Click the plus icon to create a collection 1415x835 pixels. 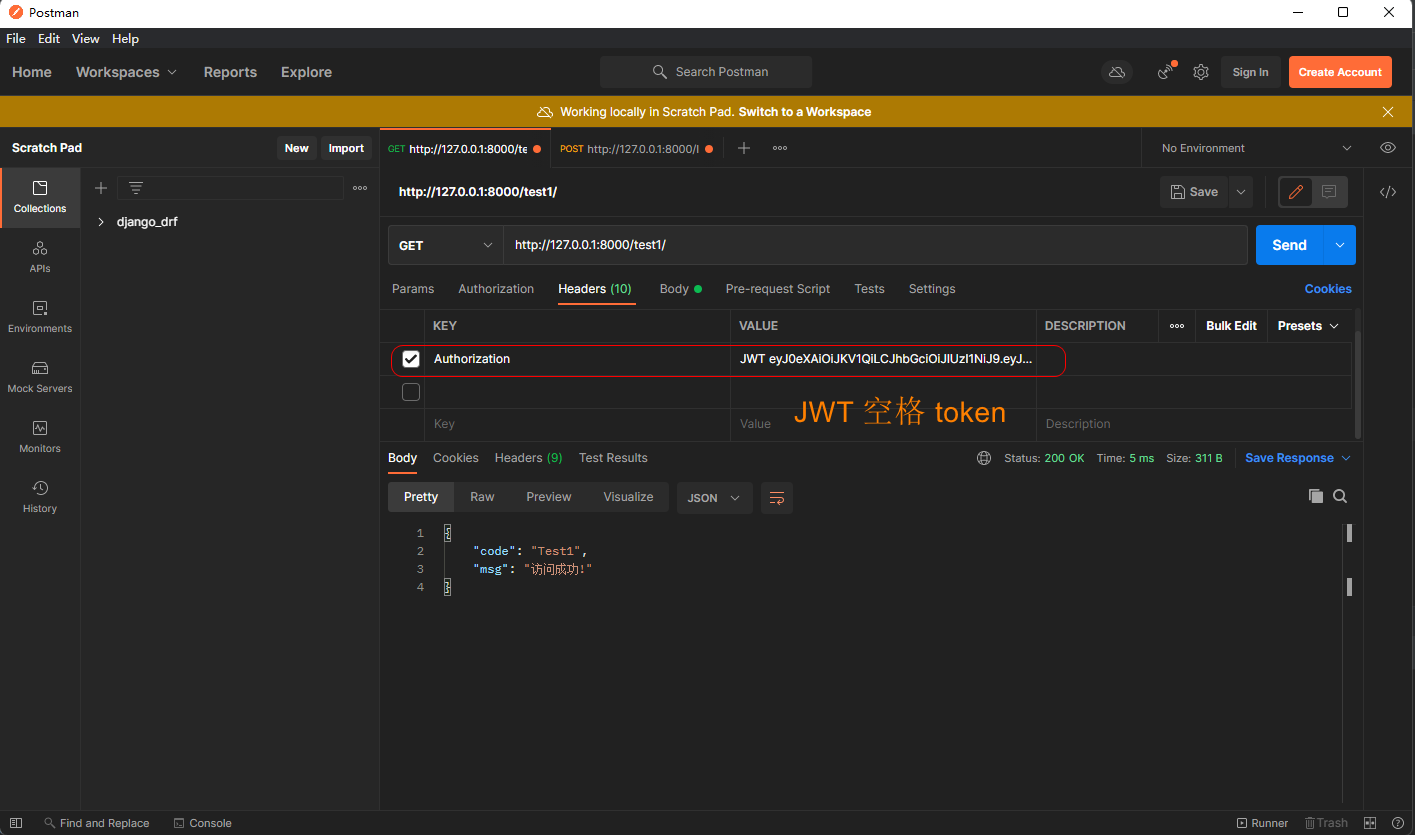[100, 188]
